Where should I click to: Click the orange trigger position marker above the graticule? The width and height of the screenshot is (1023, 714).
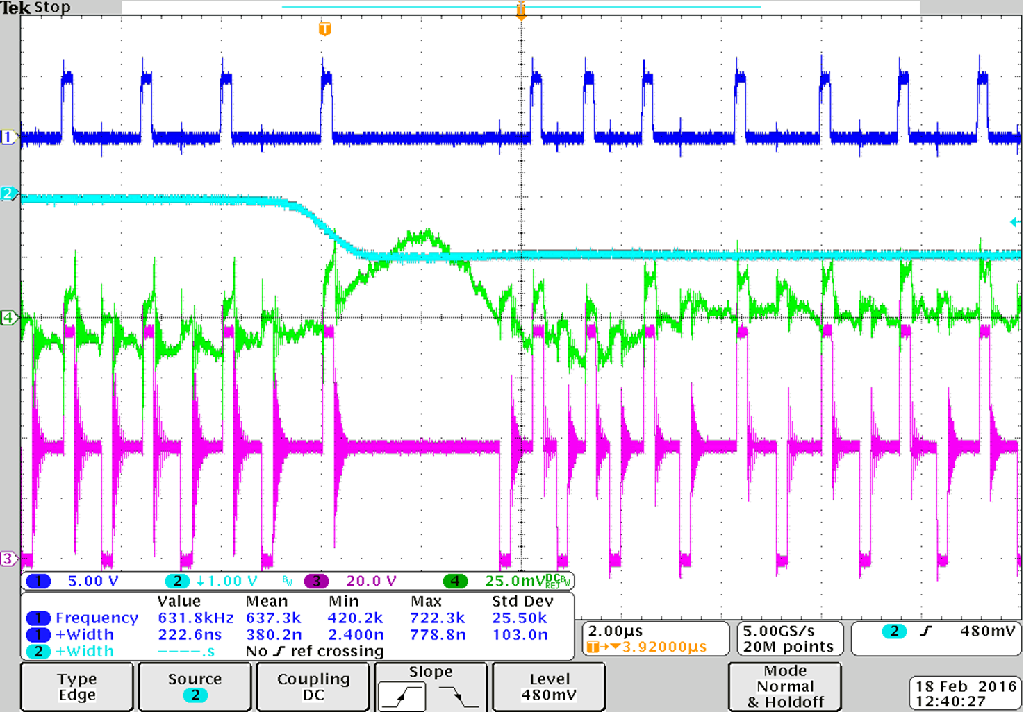pos(520,12)
